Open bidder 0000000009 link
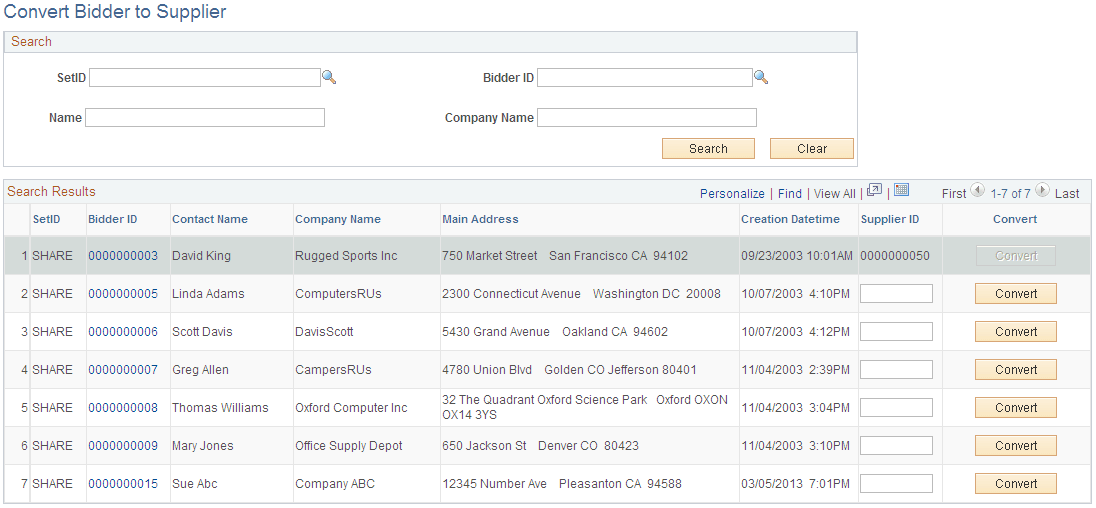1096x508 pixels. [x=123, y=445]
